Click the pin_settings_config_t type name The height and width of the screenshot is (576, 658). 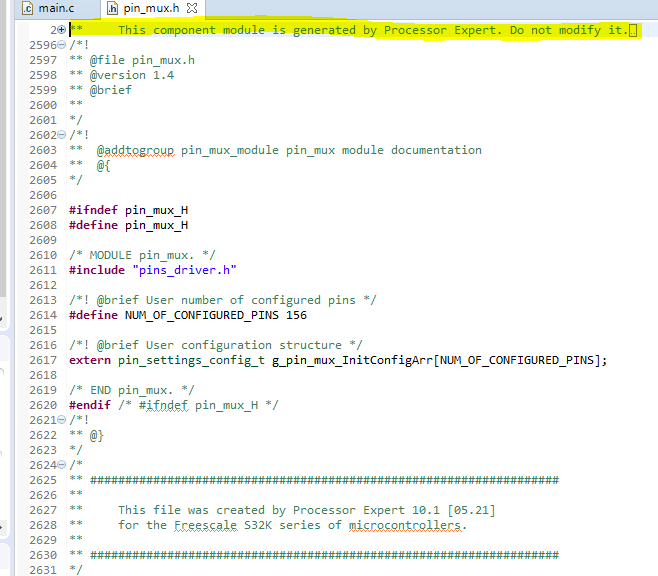pyautogui.click(x=191, y=360)
